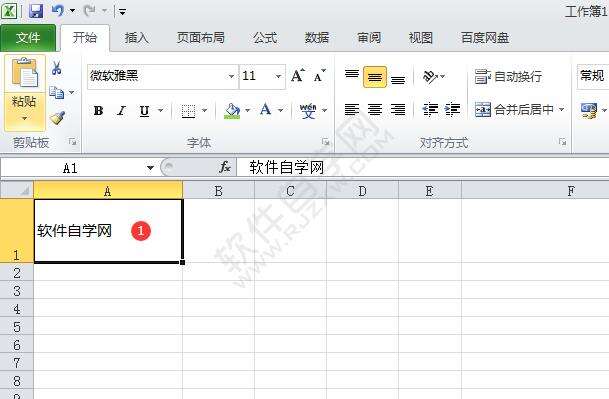This screenshot has height=399, width=609.
Task: Click the Redo arrow icon
Action: [x=90, y=11]
